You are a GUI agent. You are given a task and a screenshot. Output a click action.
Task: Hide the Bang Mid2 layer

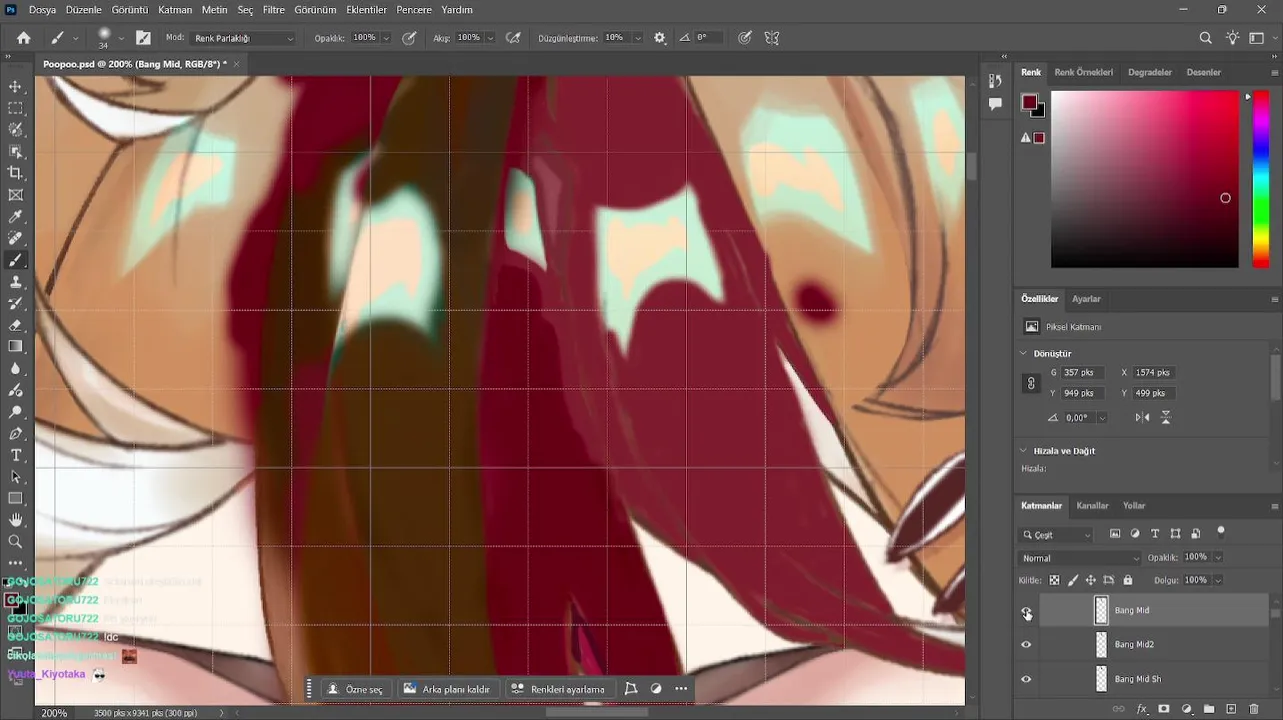[1026, 645]
